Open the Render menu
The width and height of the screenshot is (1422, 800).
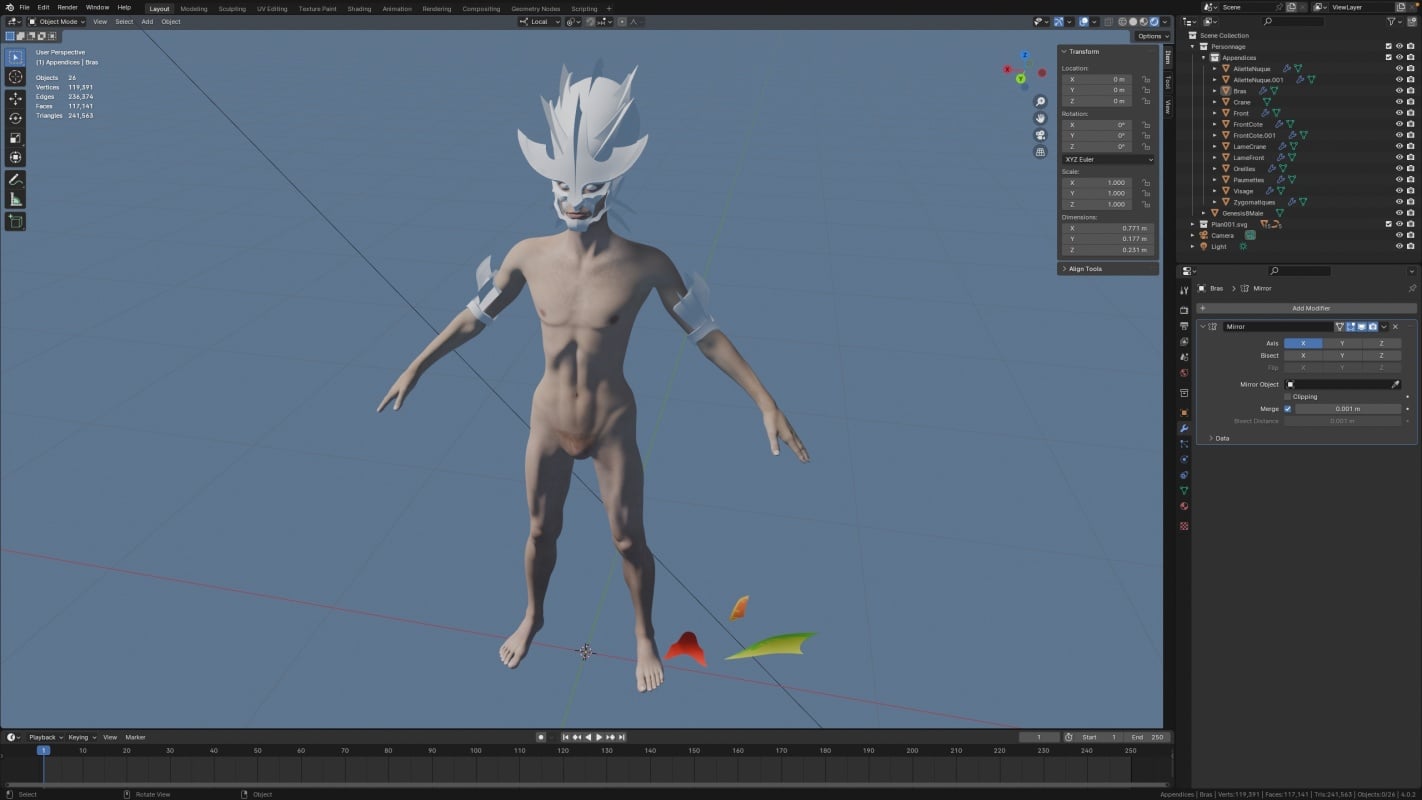pos(67,7)
